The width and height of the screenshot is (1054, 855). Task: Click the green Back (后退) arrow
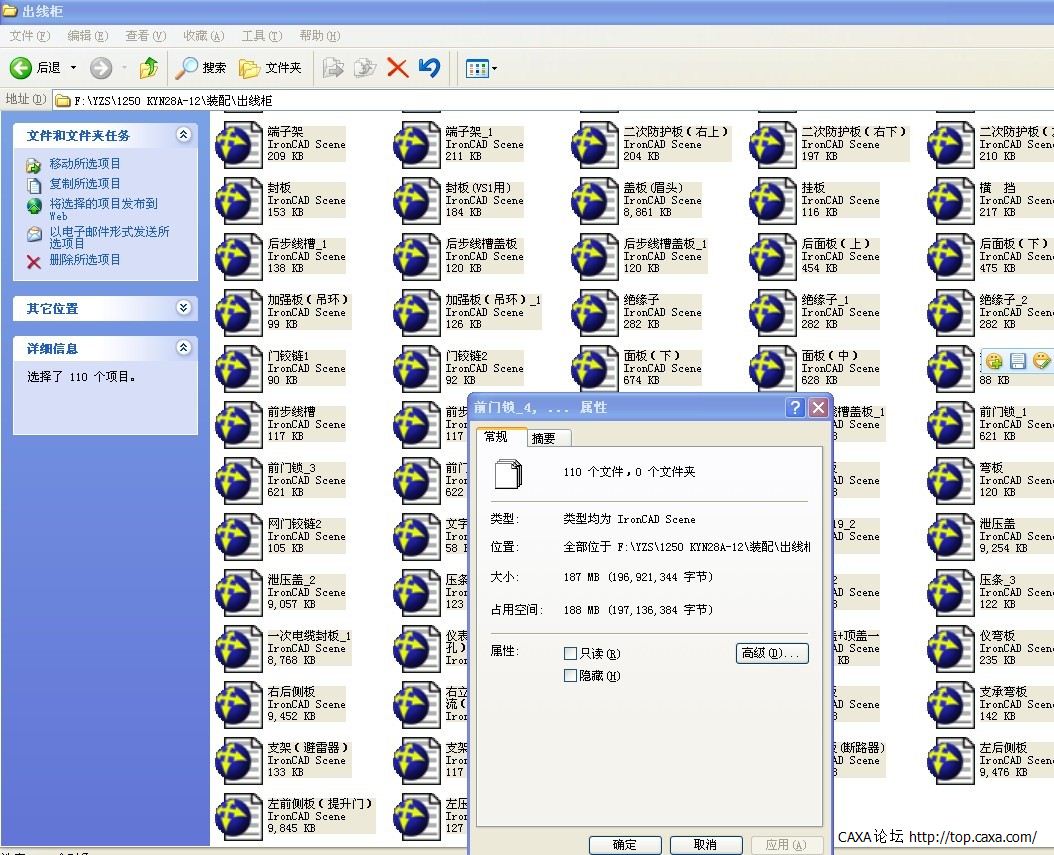click(x=21, y=68)
